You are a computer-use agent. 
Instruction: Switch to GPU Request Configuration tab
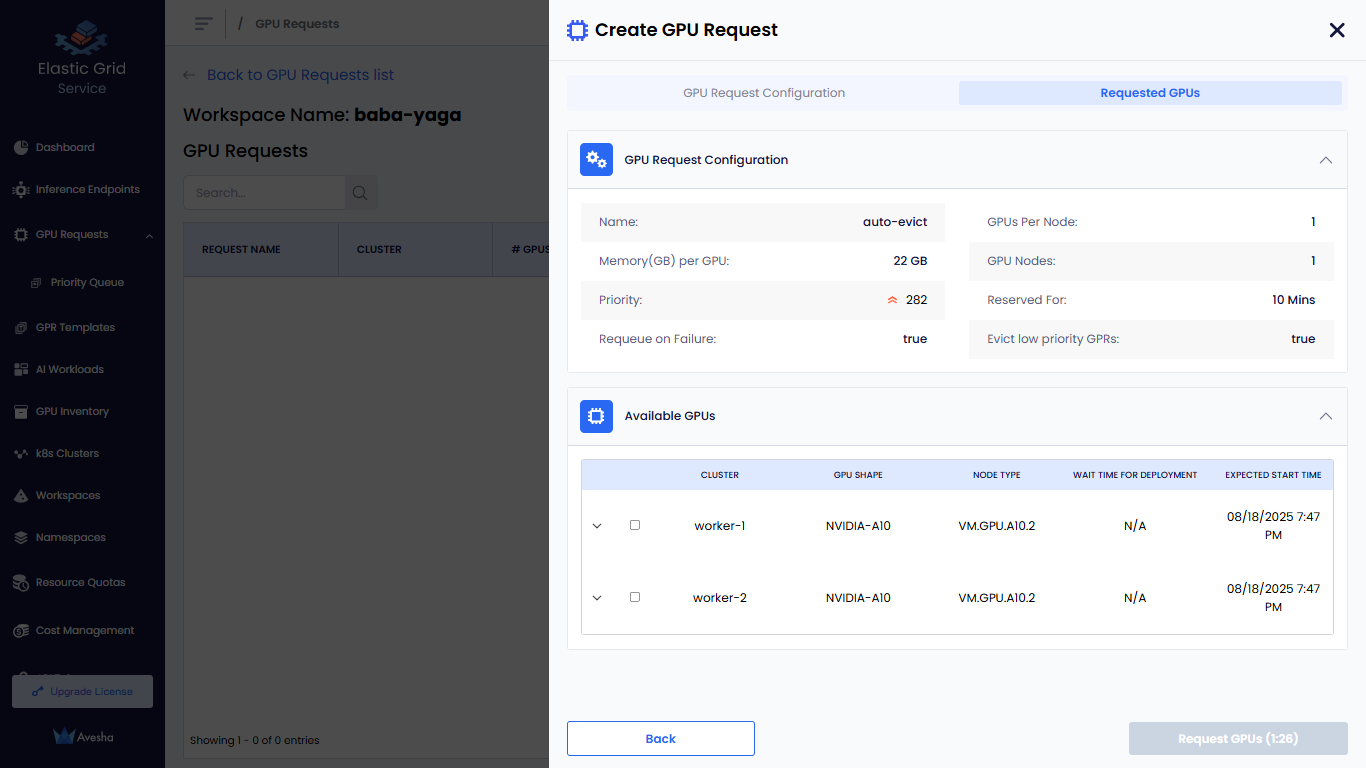click(x=764, y=93)
